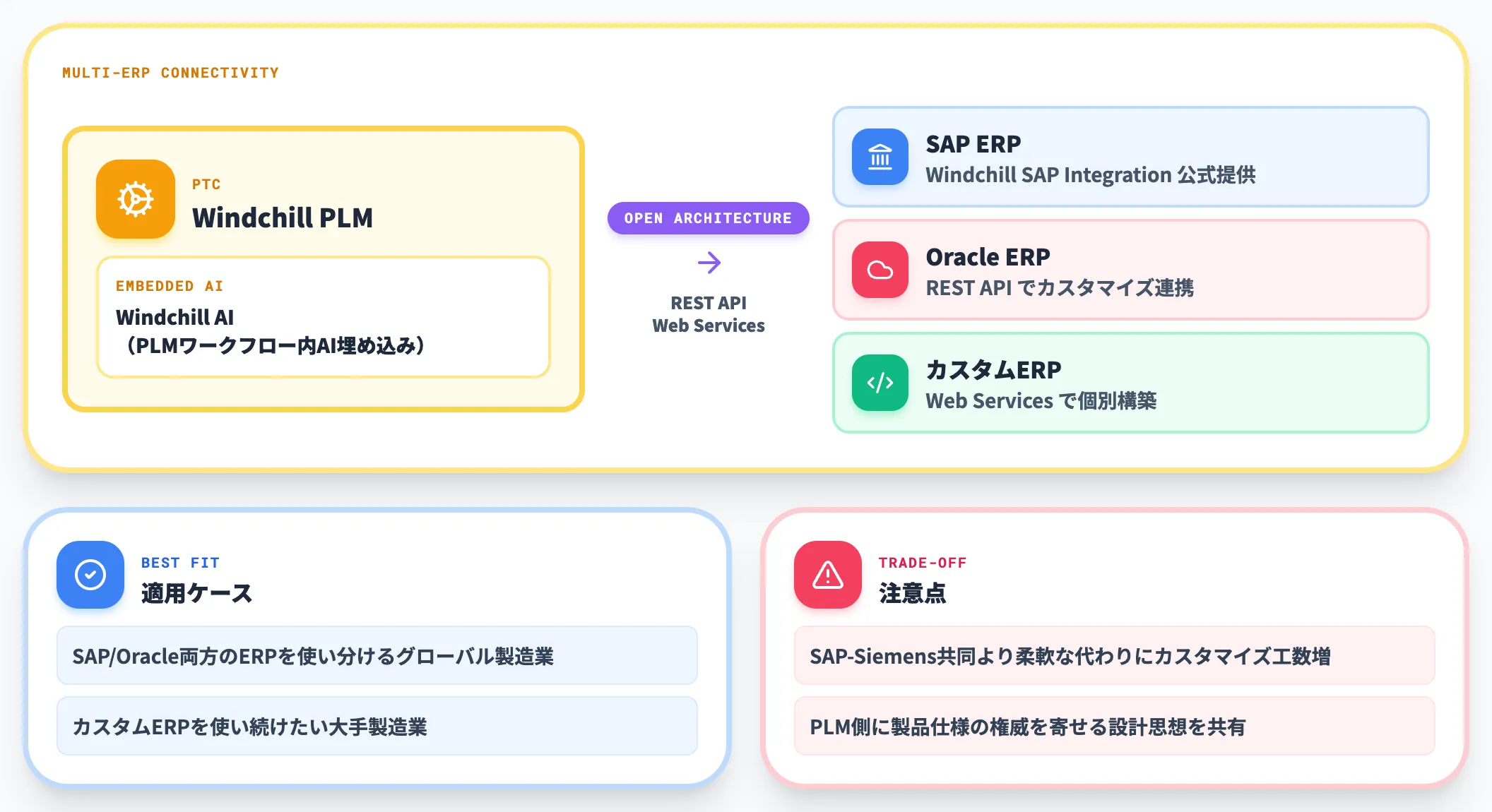Click the Windchill PLM title text
Image resolution: width=1492 pixels, height=812 pixels.
pos(283,217)
